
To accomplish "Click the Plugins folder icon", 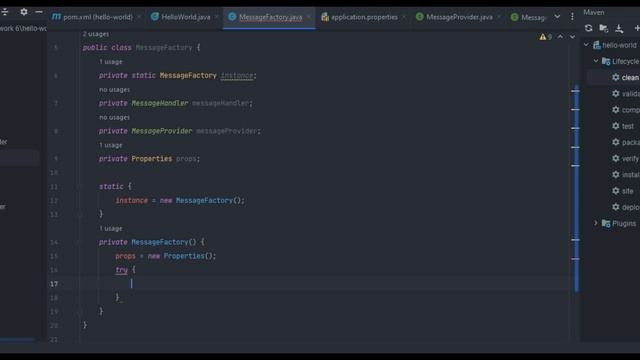I will click(606, 223).
